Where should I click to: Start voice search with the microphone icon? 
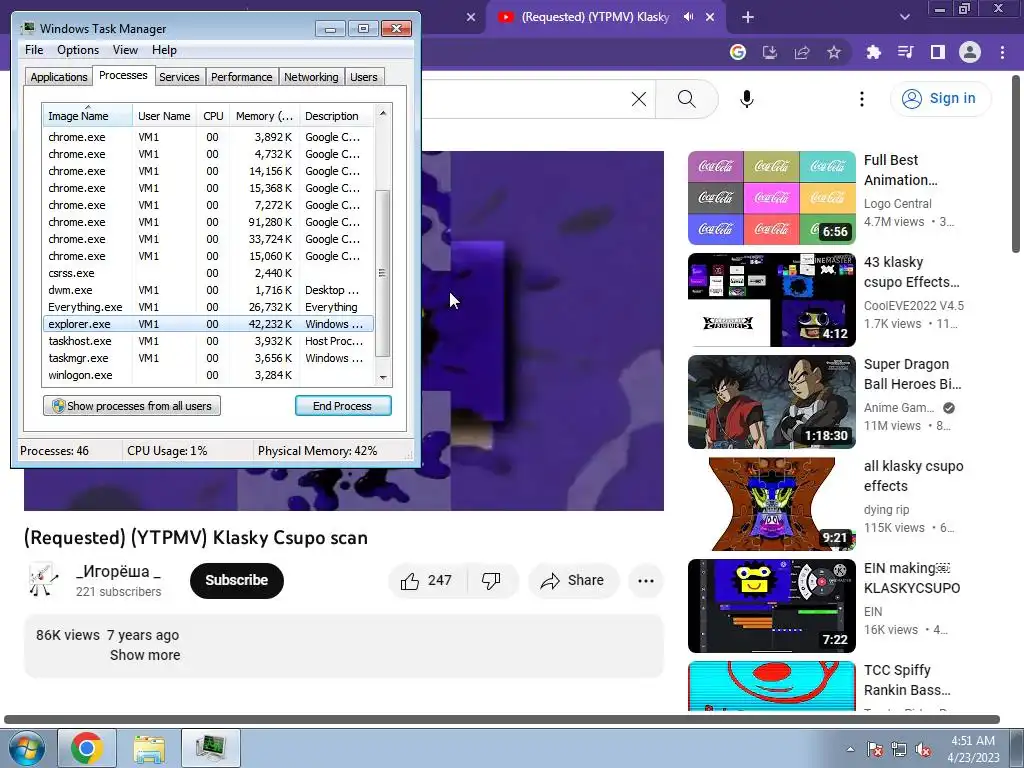click(x=747, y=99)
